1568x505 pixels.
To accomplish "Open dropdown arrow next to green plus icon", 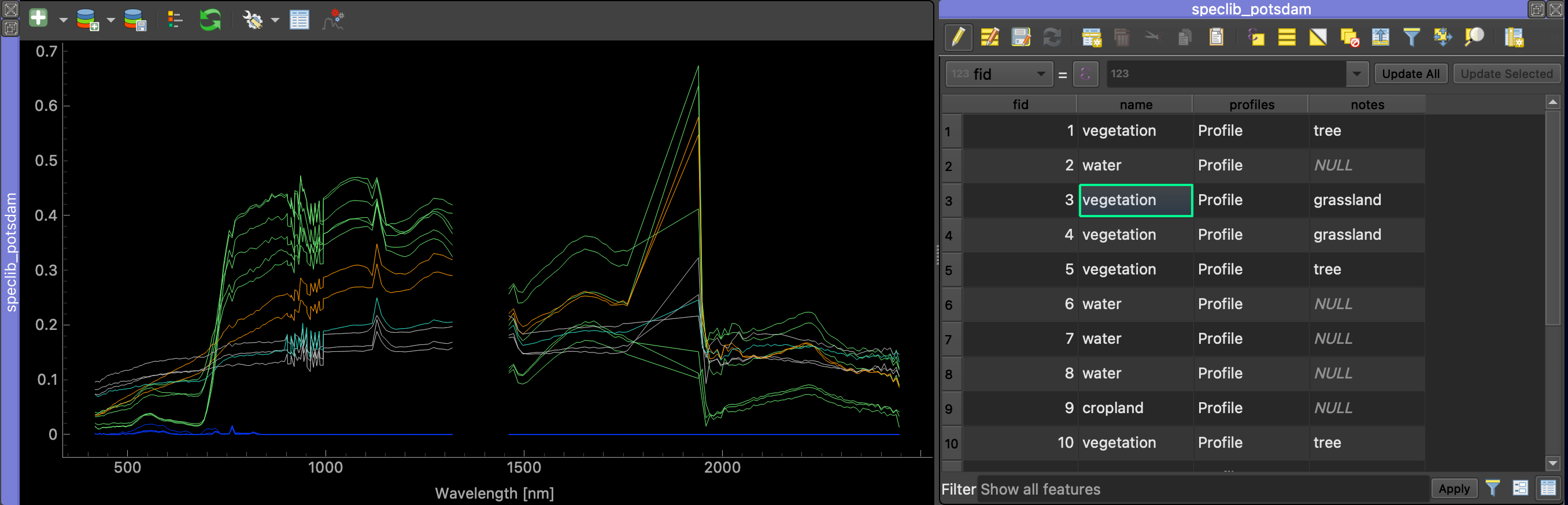I will click(x=63, y=20).
